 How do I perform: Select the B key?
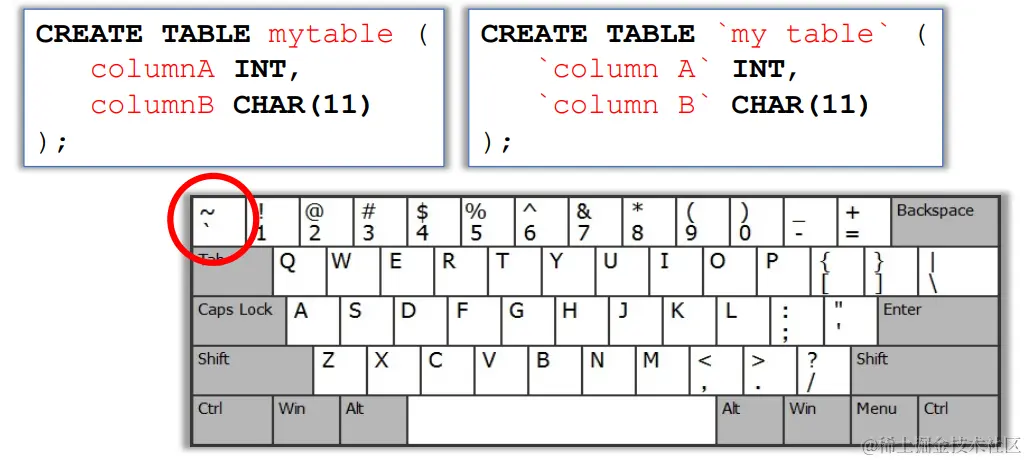pos(555,370)
